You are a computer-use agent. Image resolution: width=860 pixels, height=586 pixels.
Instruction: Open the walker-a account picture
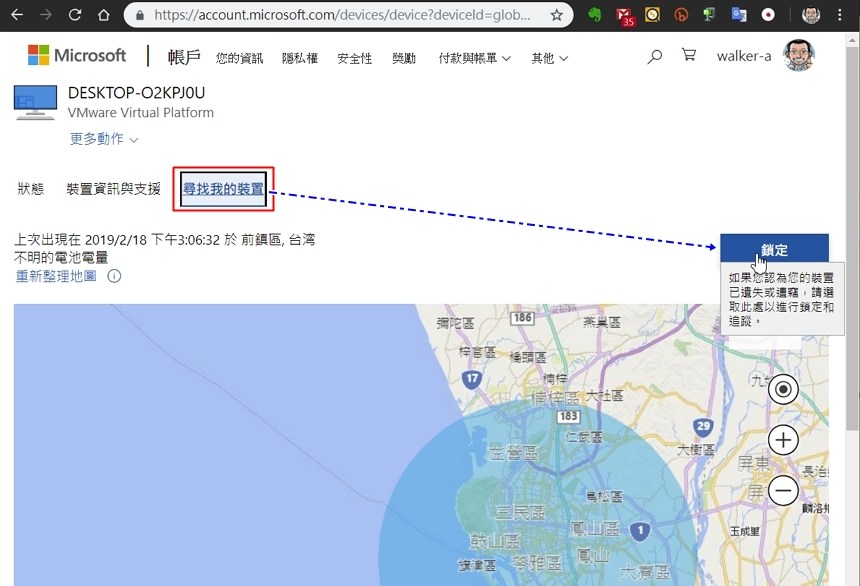click(799, 55)
